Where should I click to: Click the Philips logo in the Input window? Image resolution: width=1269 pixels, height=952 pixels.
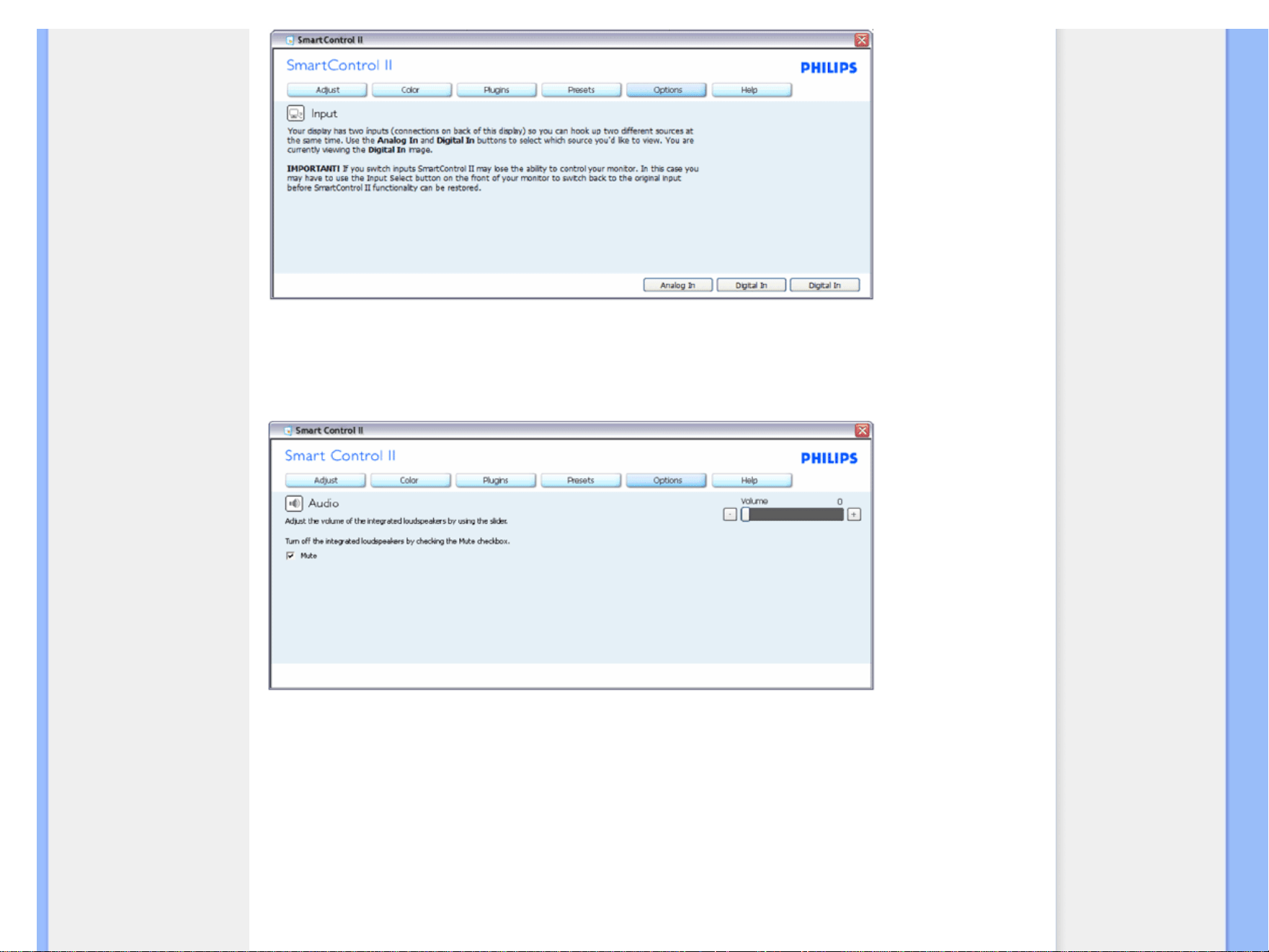pyautogui.click(x=829, y=68)
